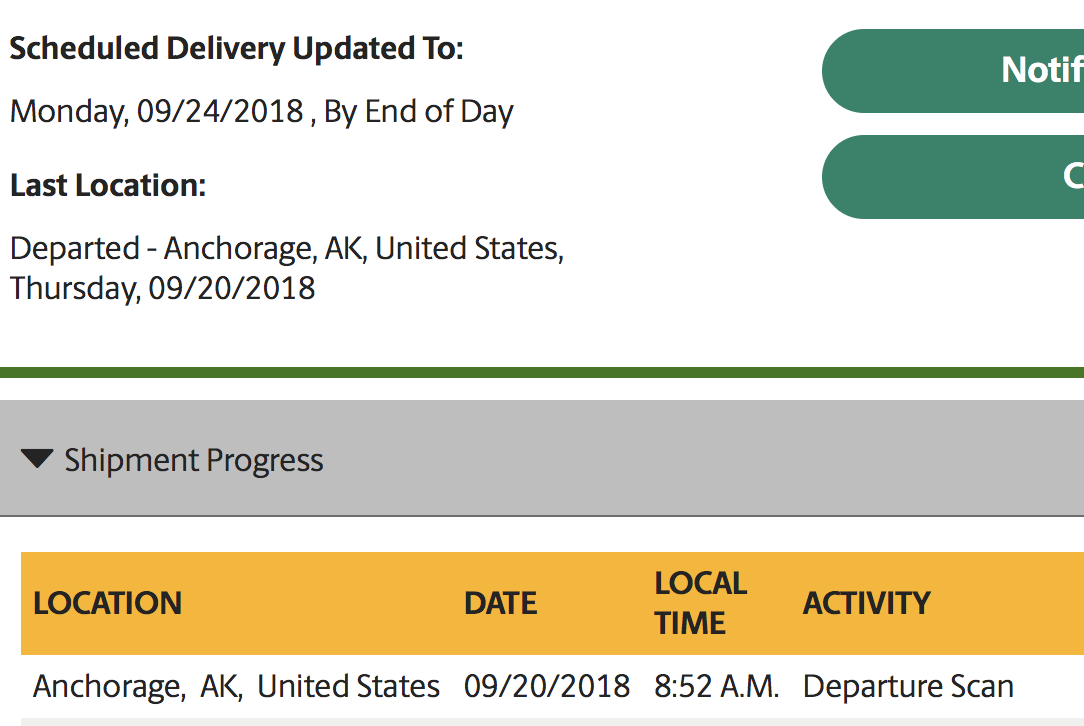This screenshot has width=1084, height=726.
Task: Select the 8:52 A.M. local time cell
Action: point(716,687)
